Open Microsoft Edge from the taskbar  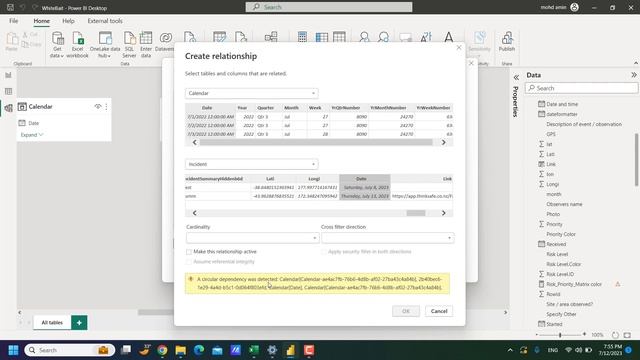click(x=199, y=350)
